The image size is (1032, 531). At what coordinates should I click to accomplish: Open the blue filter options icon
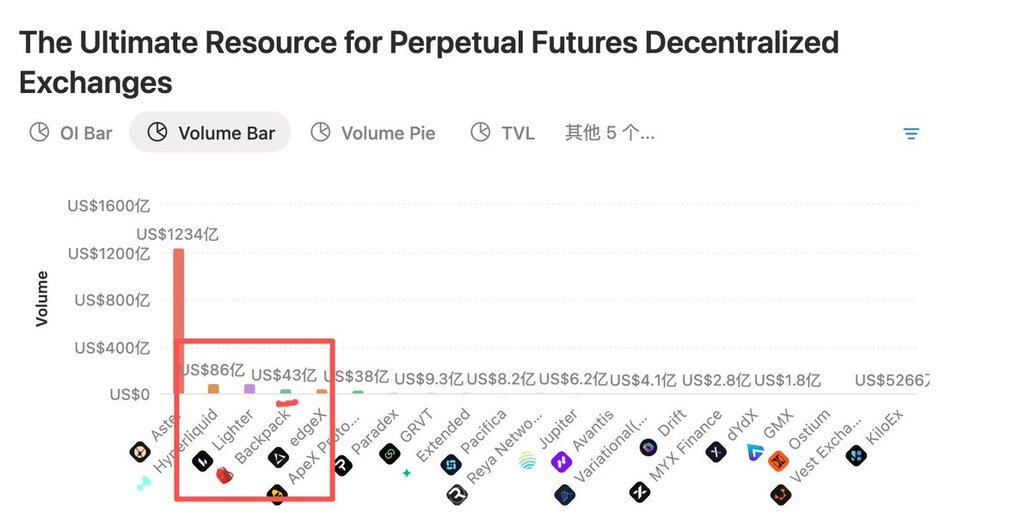[911, 133]
